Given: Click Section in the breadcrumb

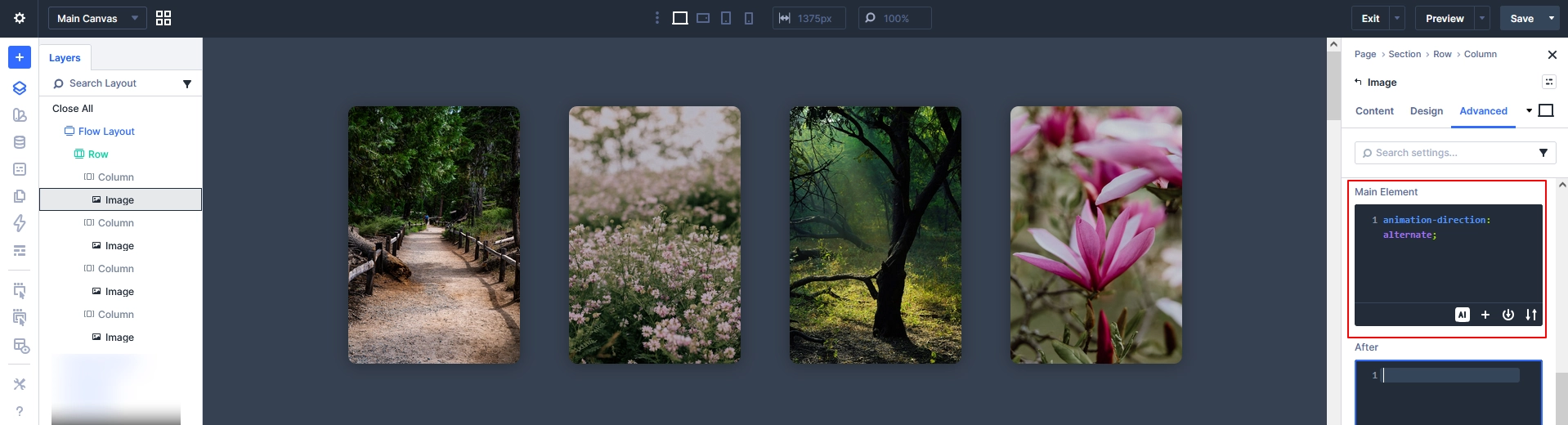Looking at the screenshot, I should [1404, 54].
